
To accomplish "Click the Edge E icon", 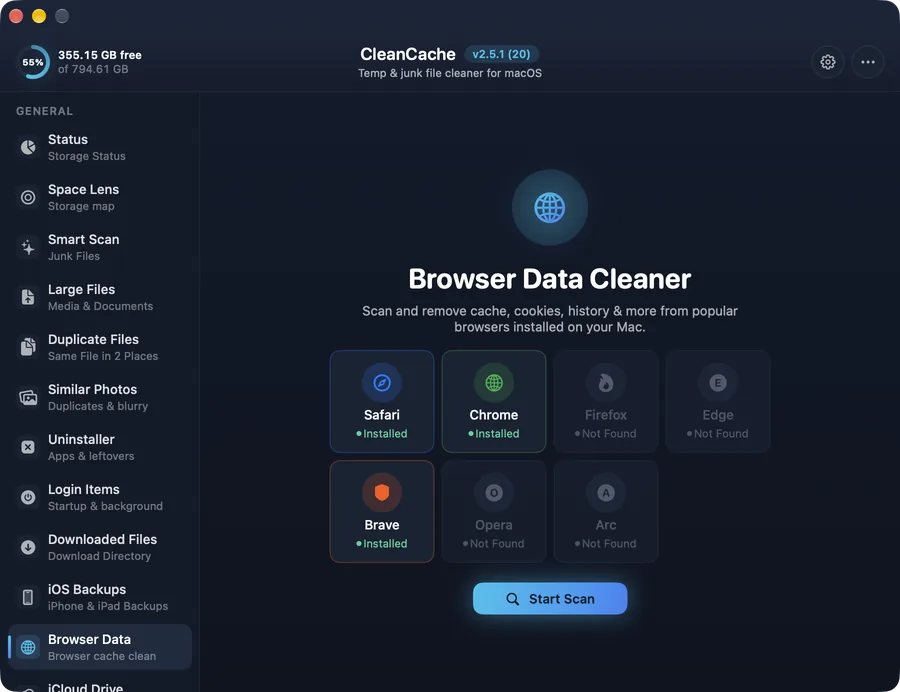I will tap(717, 383).
